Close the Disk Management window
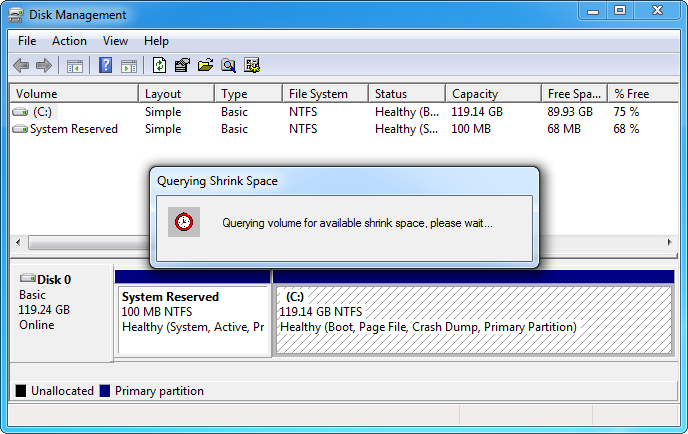This screenshot has width=688, height=434. pyautogui.click(x=657, y=11)
